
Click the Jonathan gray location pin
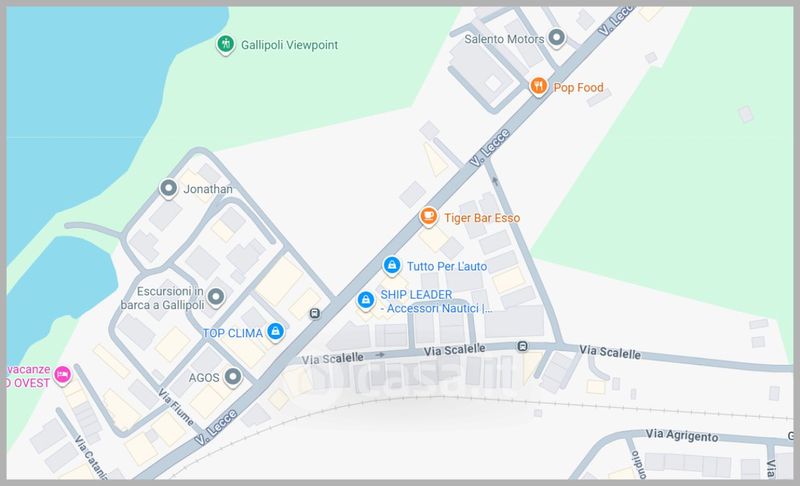[x=168, y=188]
